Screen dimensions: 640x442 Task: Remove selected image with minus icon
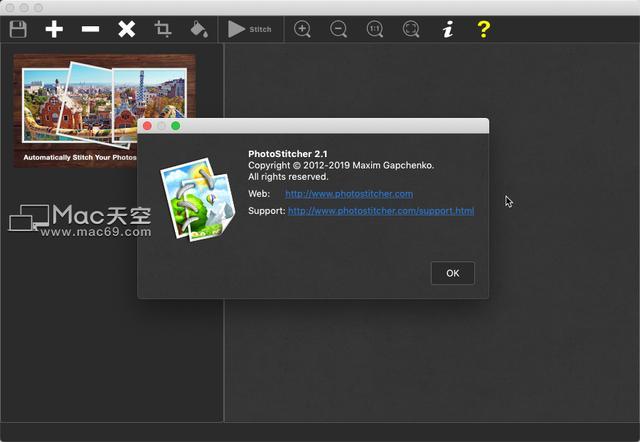pyautogui.click(x=90, y=29)
